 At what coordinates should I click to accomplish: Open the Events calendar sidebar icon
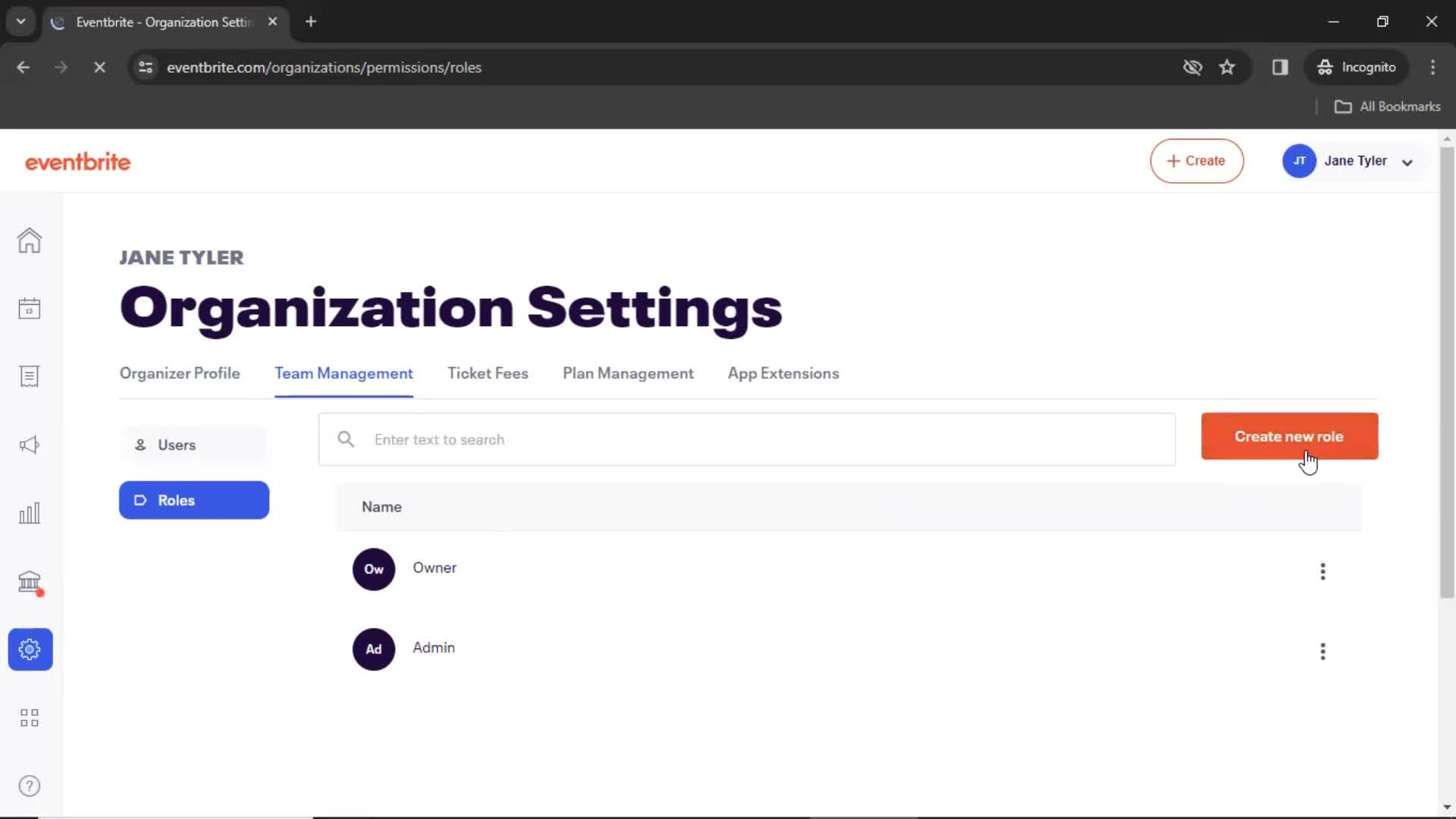pos(30,309)
